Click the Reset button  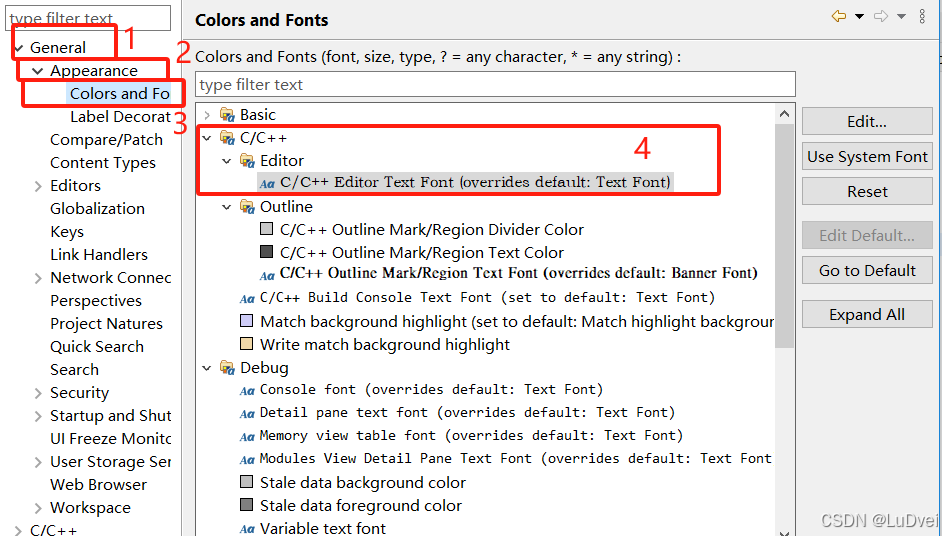867,192
